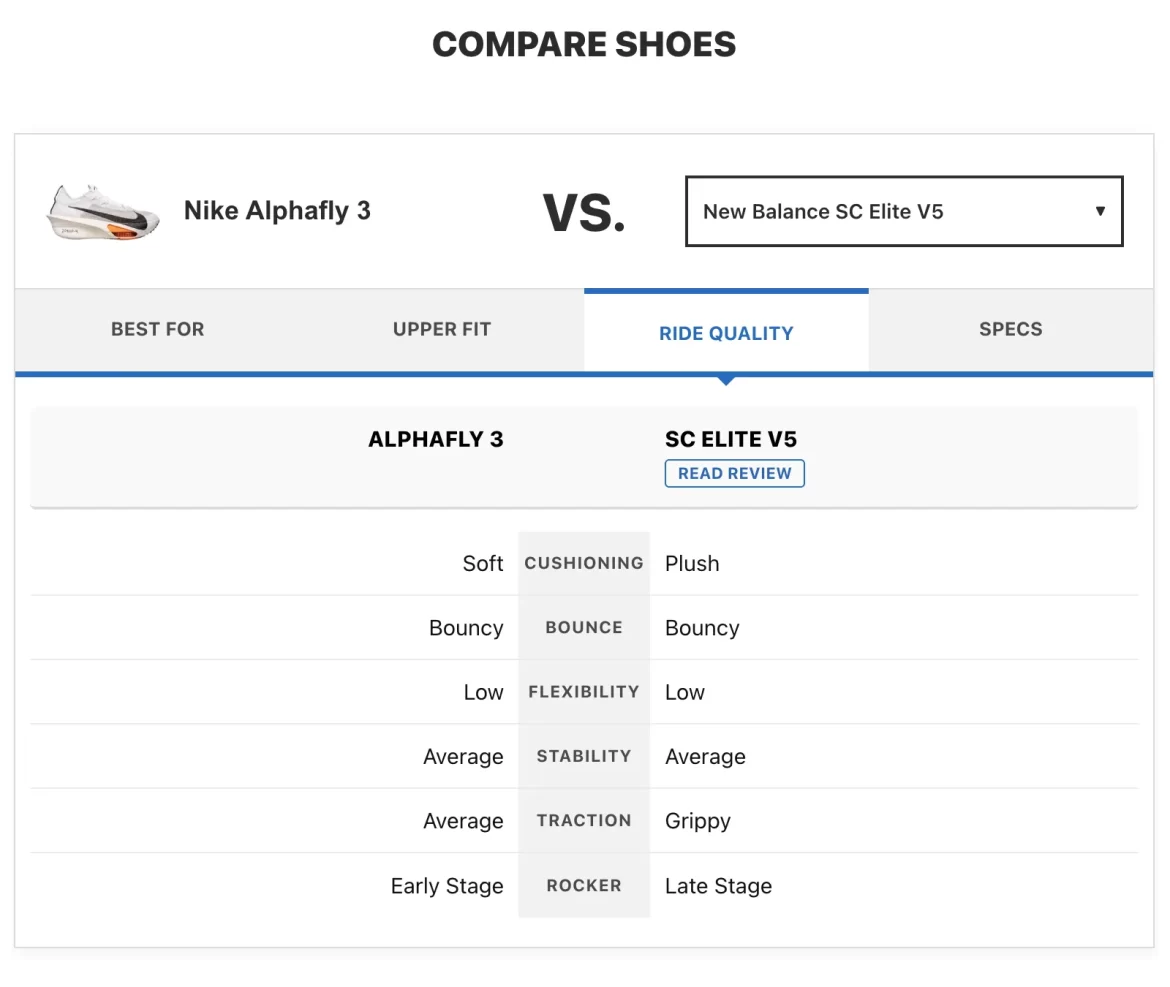Click the Grippy traction value

click(698, 821)
